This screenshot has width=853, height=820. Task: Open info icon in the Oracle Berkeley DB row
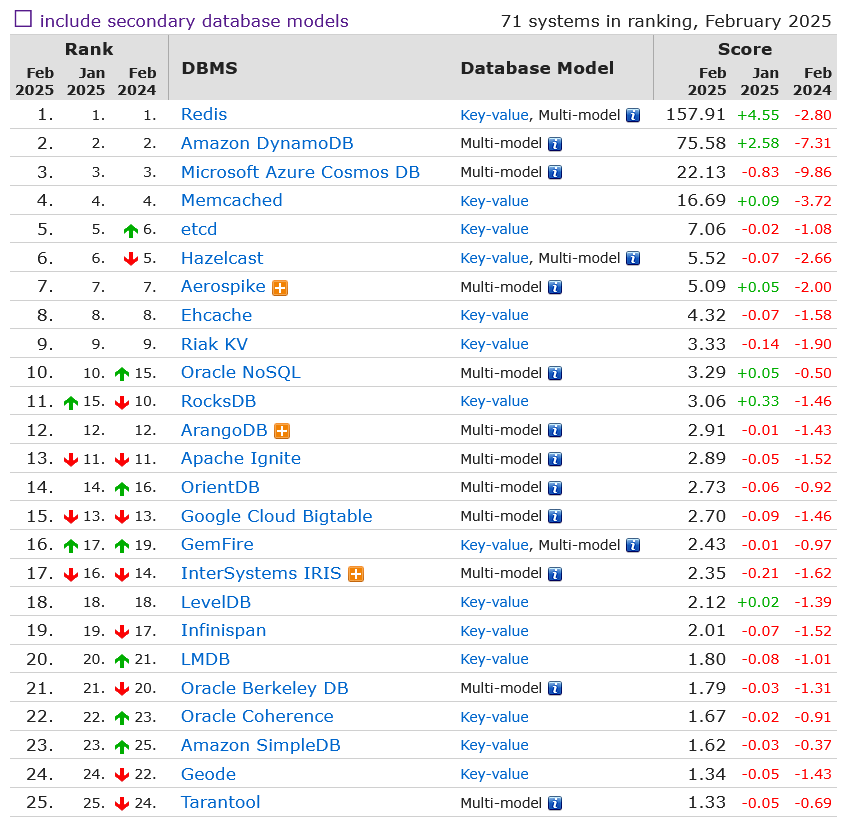pos(555,688)
